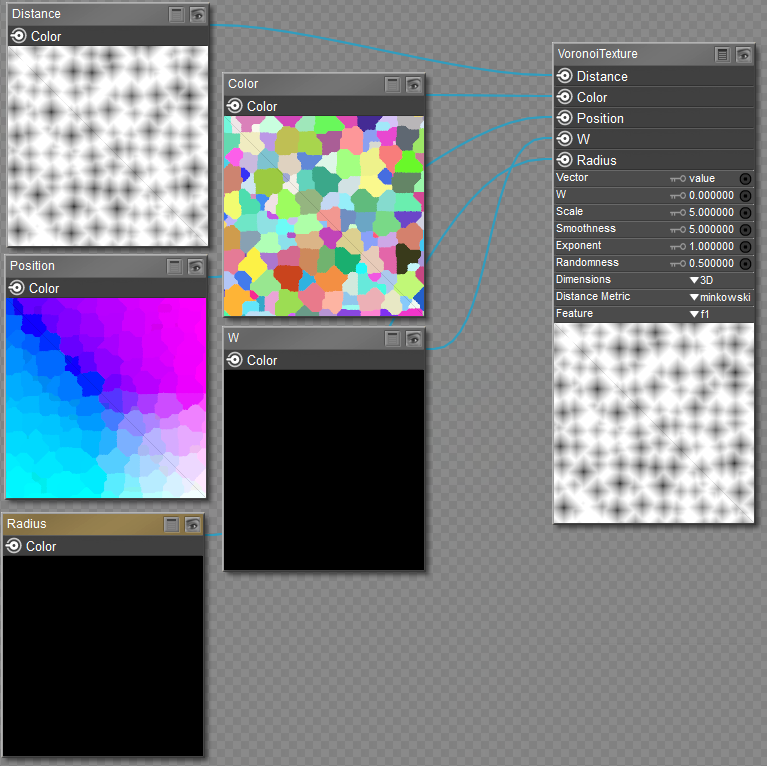Toggle preview eye on Position node

coord(195,267)
